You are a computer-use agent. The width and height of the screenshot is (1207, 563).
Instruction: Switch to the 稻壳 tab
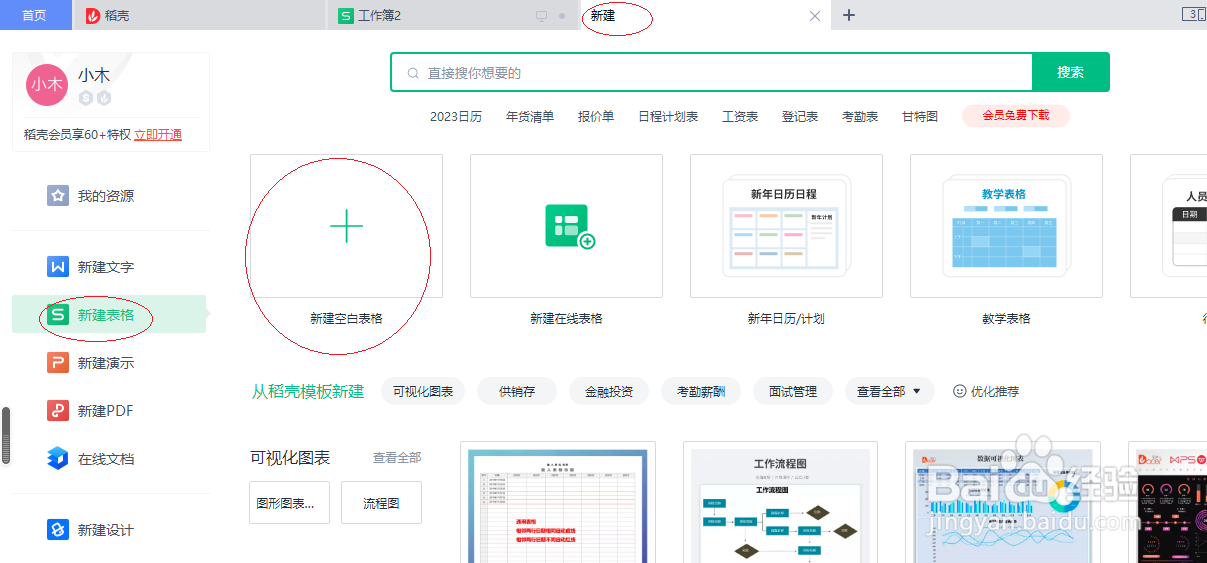(x=200, y=15)
